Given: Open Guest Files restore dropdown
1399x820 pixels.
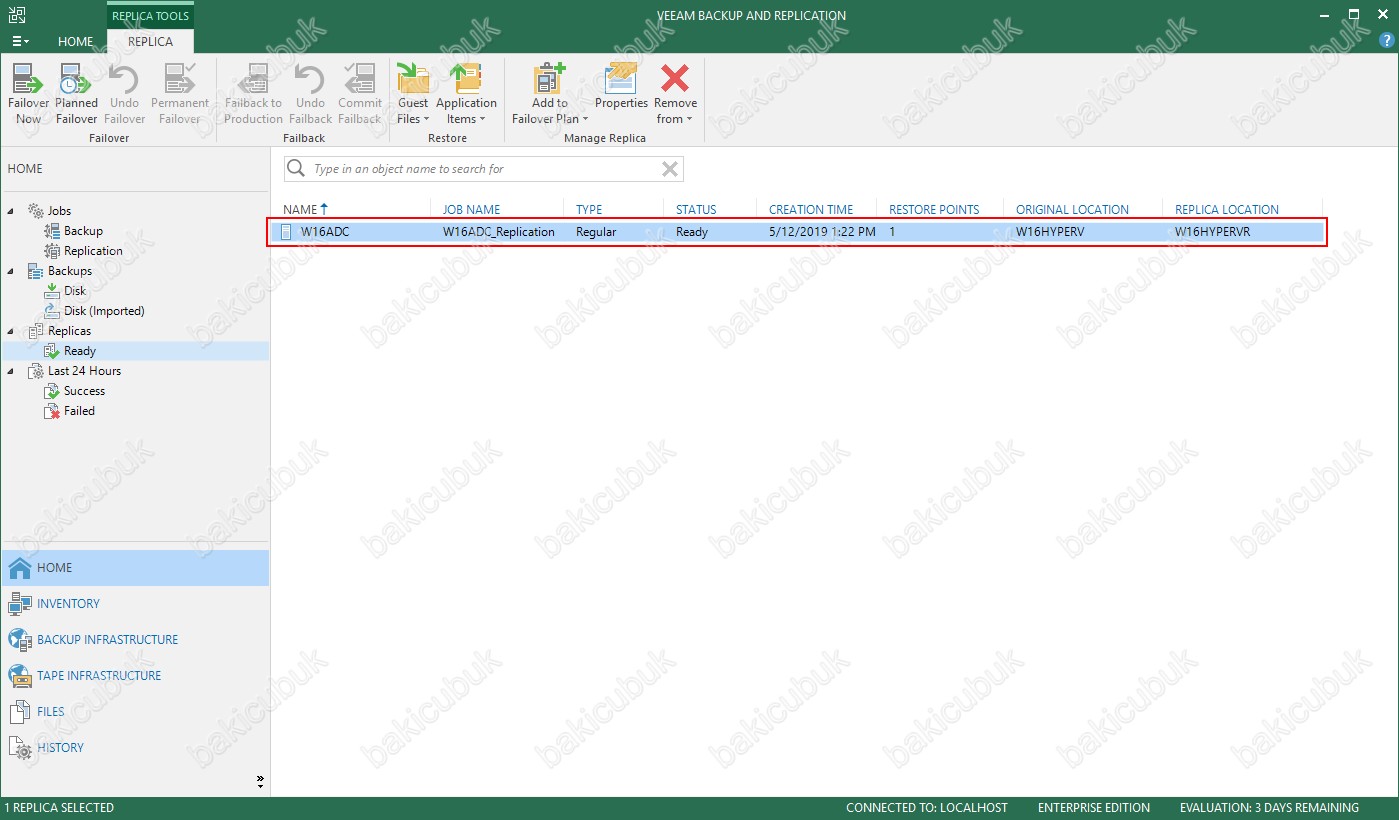Looking at the screenshot, I should pyautogui.click(x=413, y=94).
